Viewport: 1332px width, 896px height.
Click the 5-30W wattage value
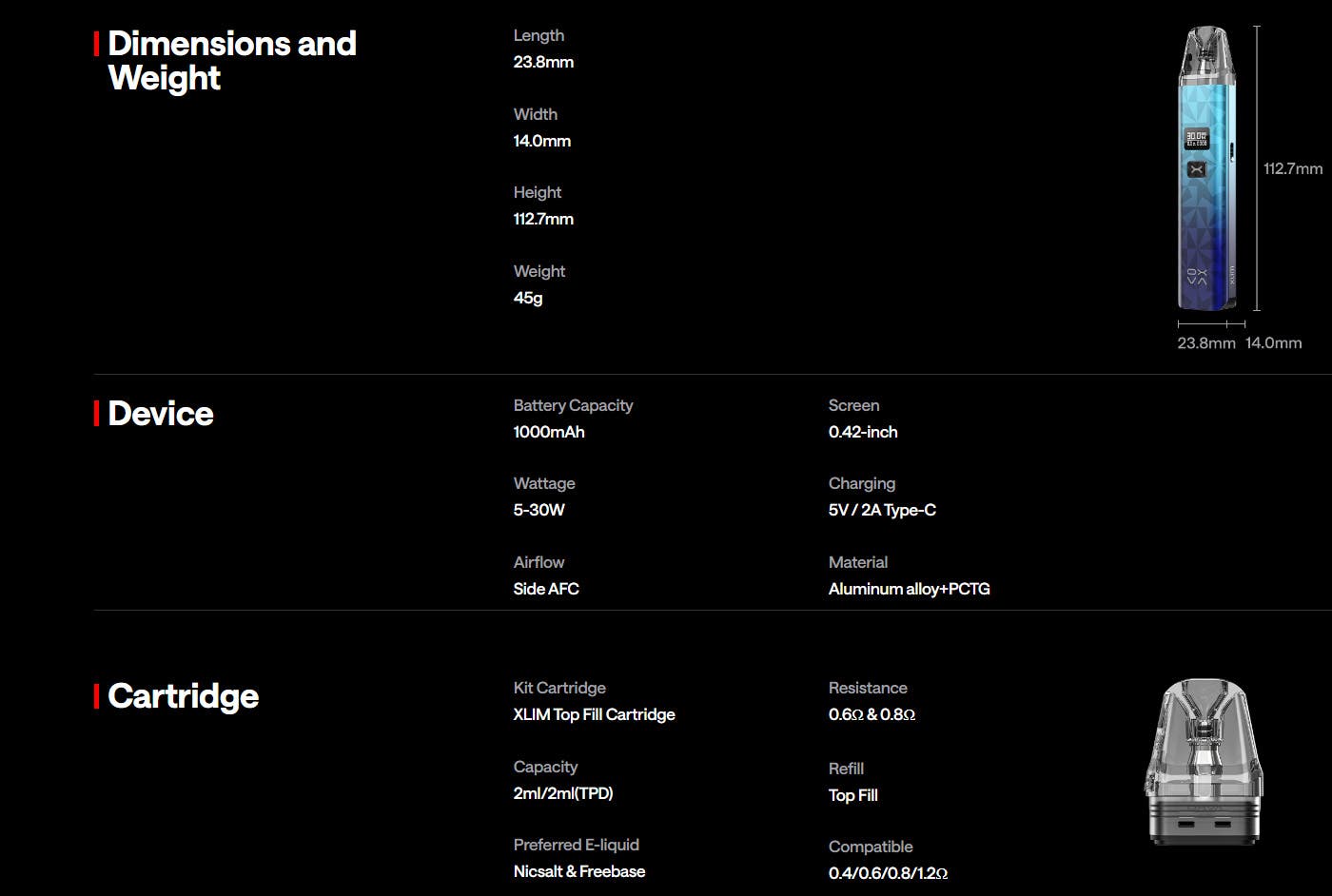point(539,510)
